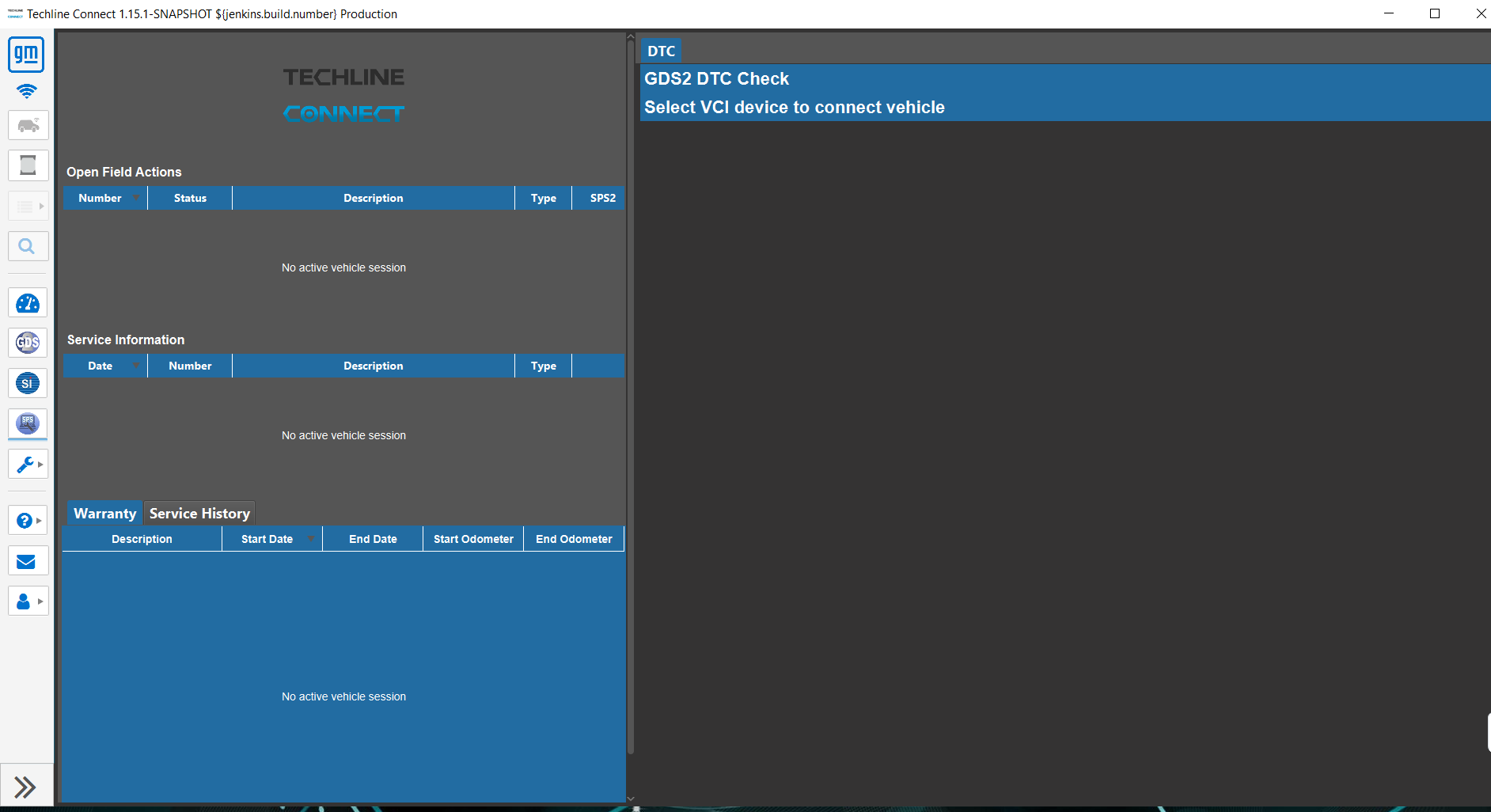The height and width of the screenshot is (812, 1491).
Task: Click the left panel vertical scrollbar
Action: pos(630,396)
